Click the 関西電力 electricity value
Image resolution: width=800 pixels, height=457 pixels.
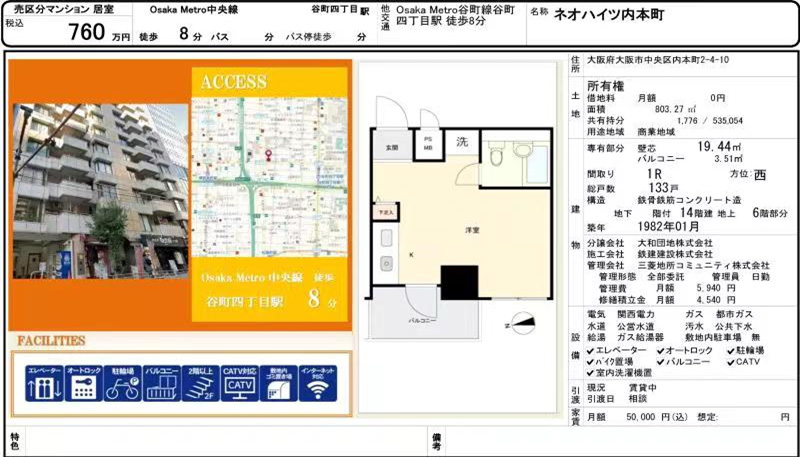coord(636,315)
